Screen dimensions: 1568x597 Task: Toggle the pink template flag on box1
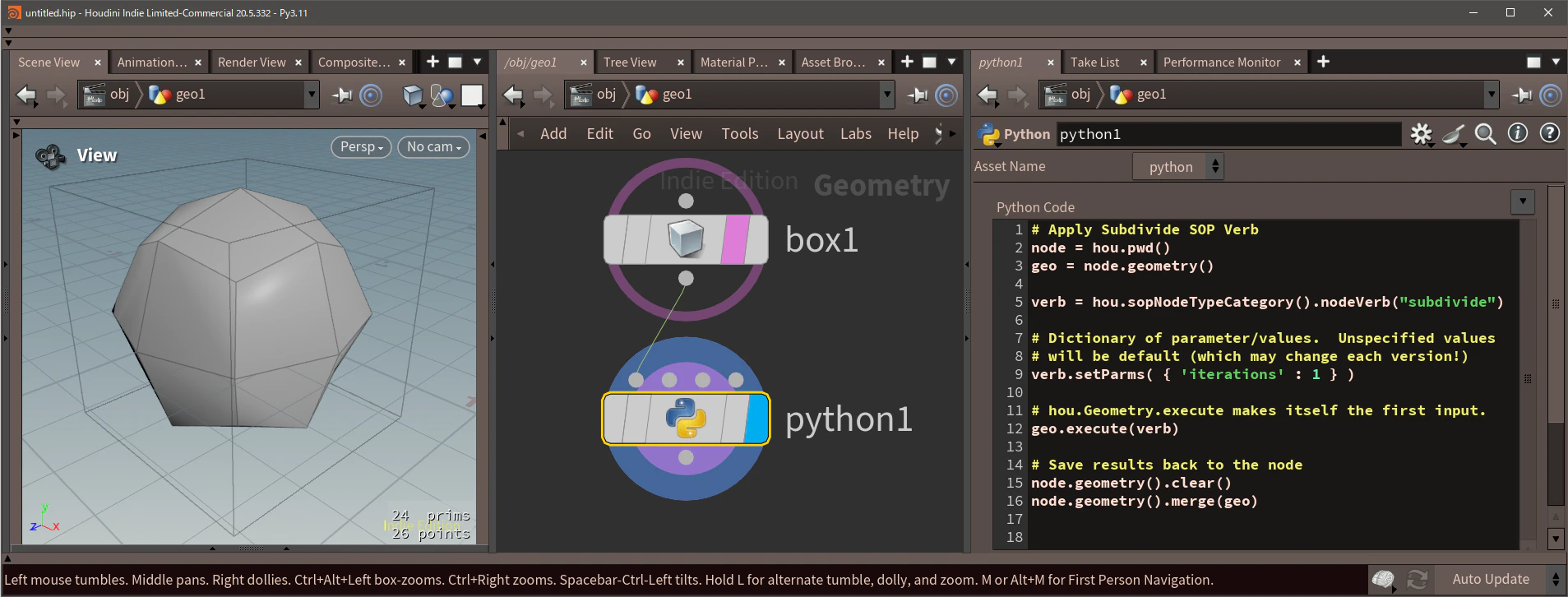pyautogui.click(x=734, y=239)
